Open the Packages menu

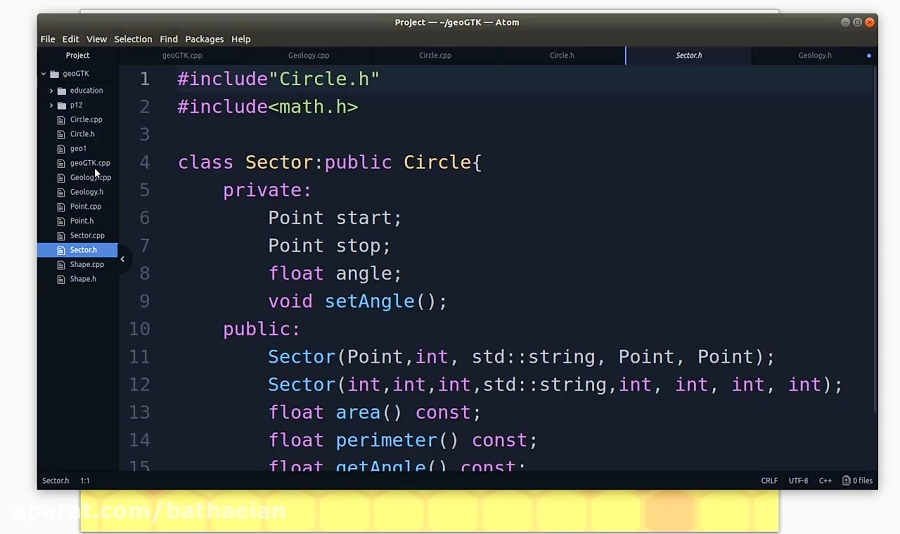click(204, 39)
